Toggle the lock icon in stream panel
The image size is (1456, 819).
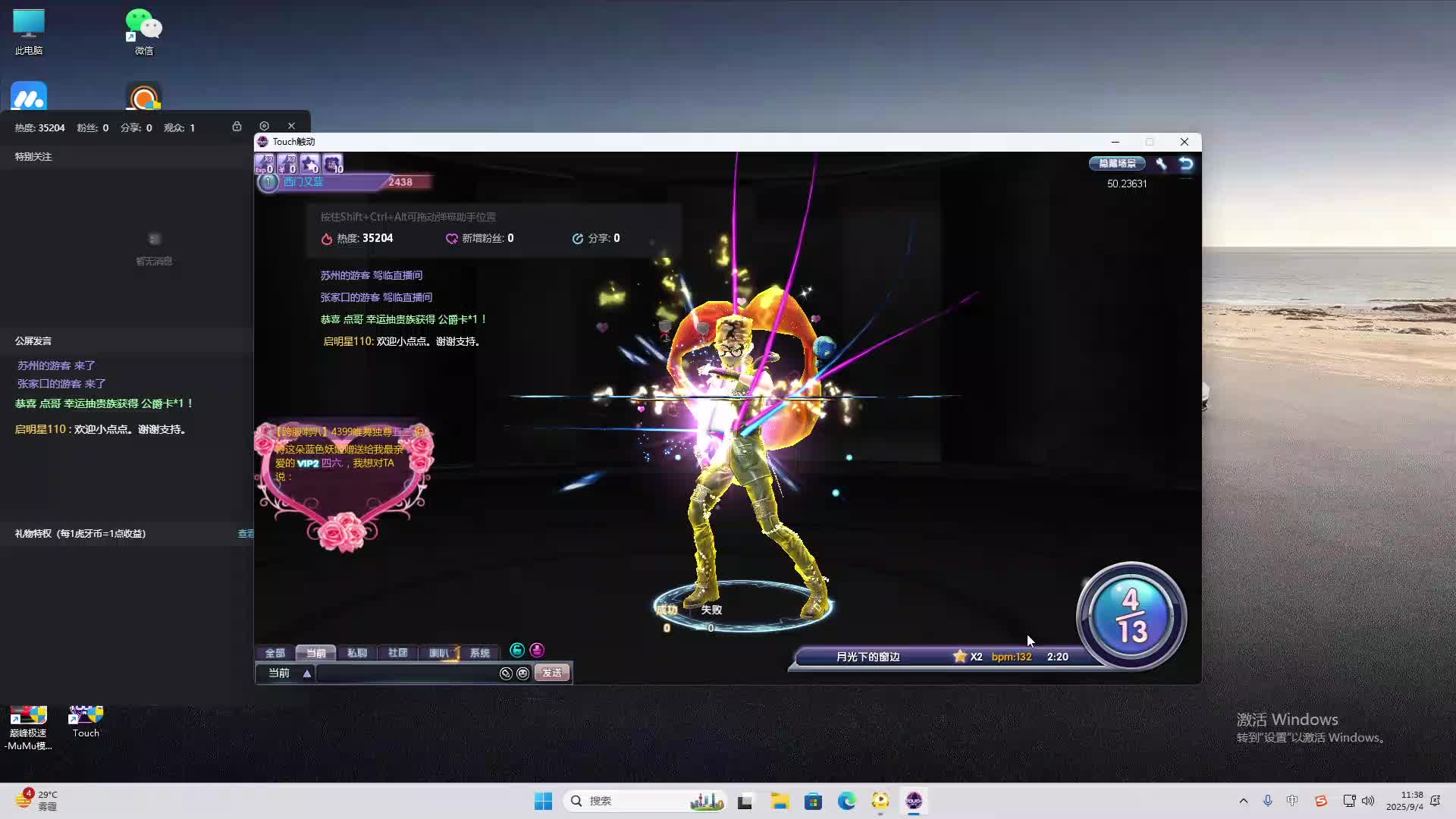(x=237, y=127)
